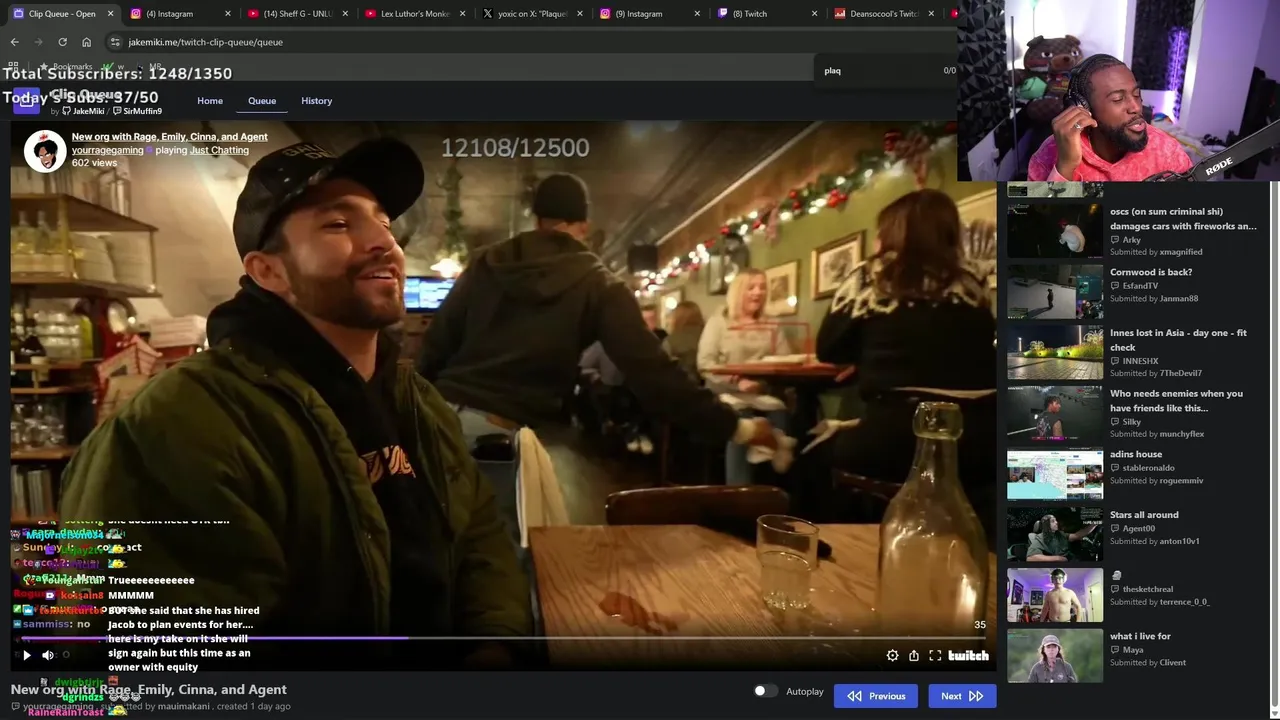
Task: Click the browser home icon
Action: pyautogui.click(x=86, y=42)
